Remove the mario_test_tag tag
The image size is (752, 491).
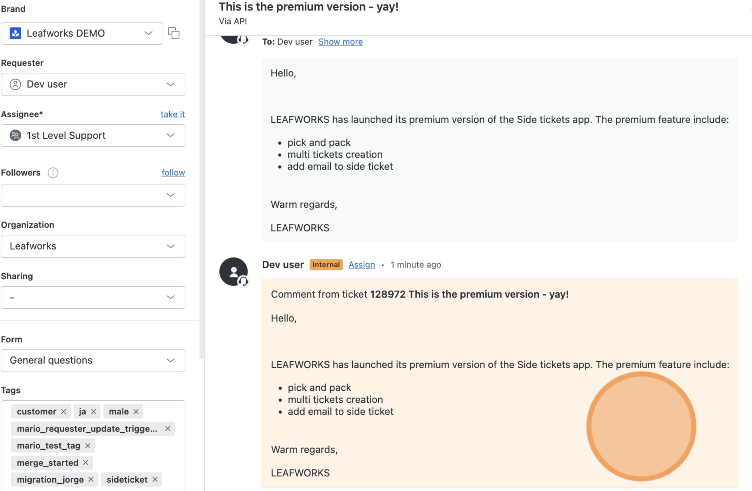[88, 445]
